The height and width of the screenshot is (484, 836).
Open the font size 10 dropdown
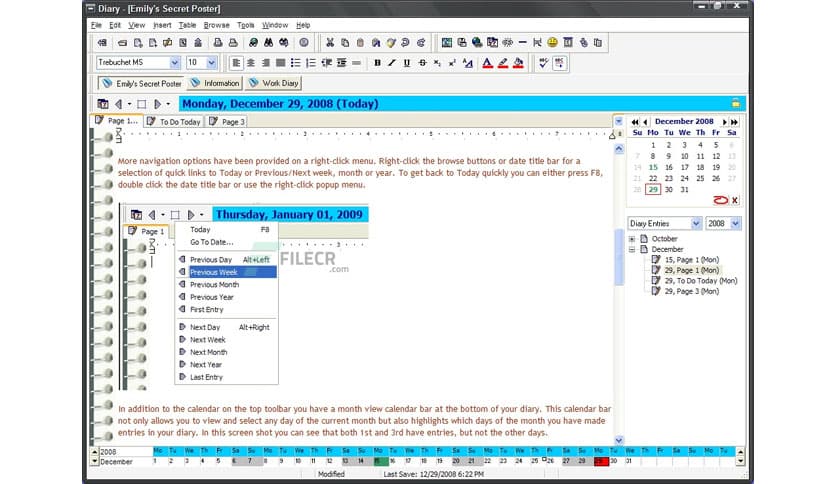click(x=211, y=63)
